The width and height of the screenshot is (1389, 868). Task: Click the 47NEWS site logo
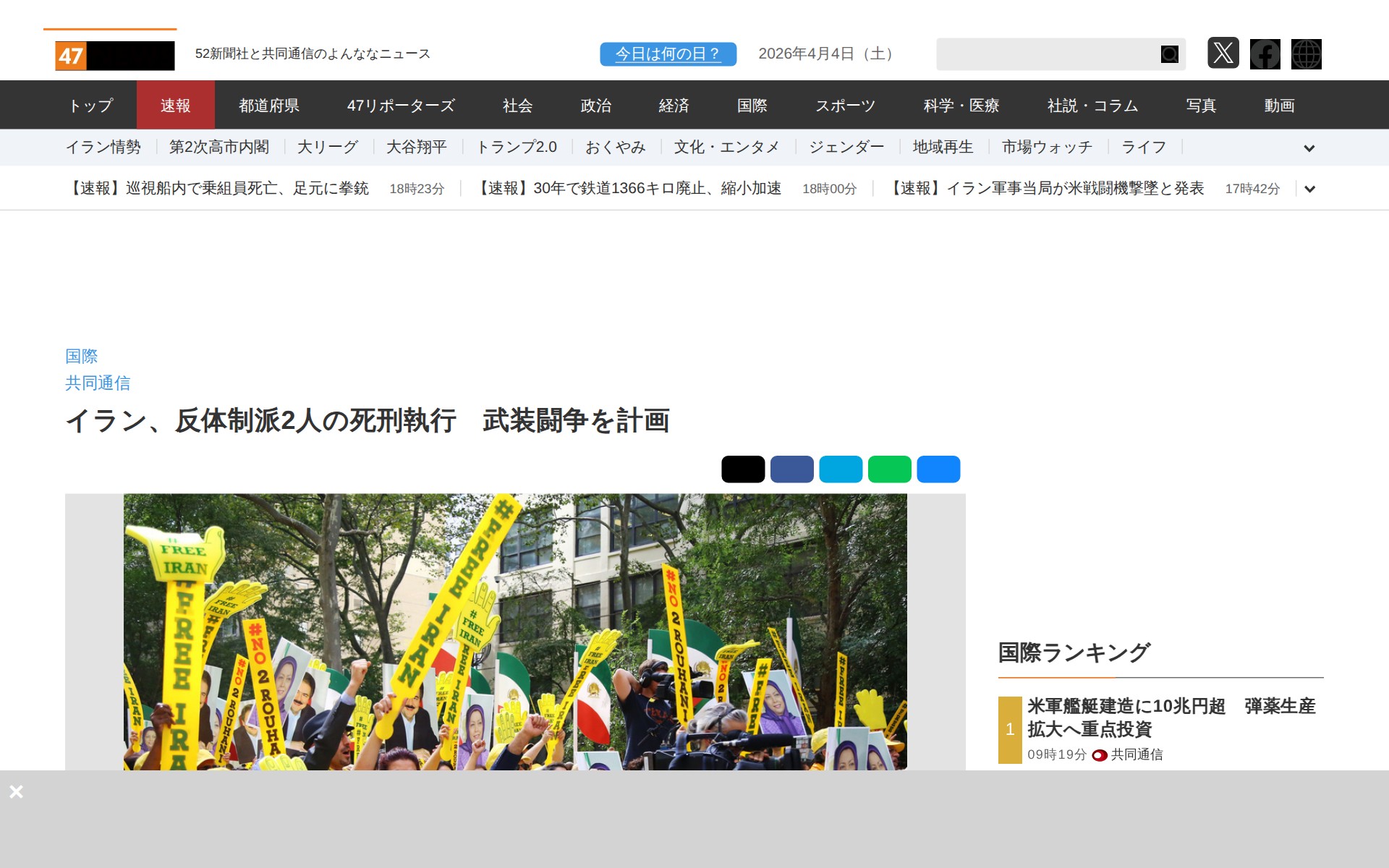114,55
